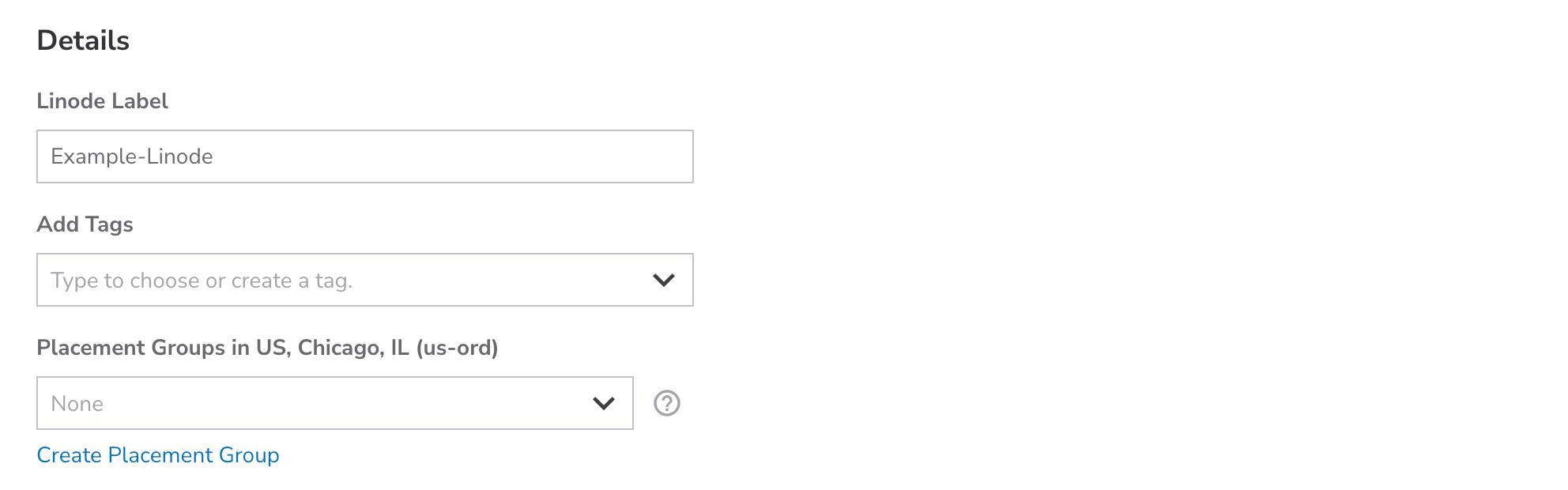Click the word 'Tags' in the Add Tags label

tap(110, 224)
